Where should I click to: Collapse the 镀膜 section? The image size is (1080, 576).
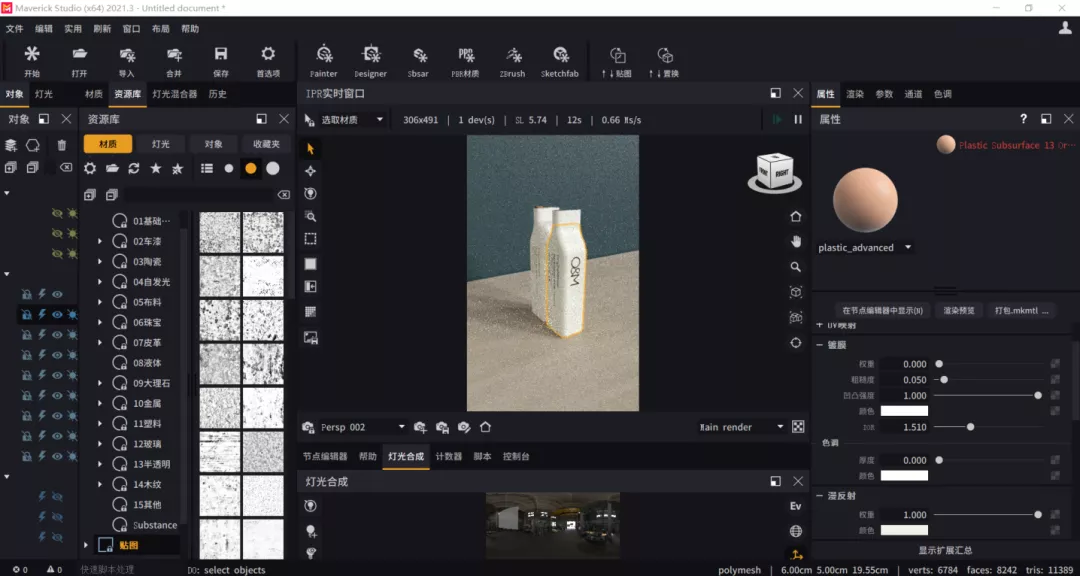(x=820, y=345)
